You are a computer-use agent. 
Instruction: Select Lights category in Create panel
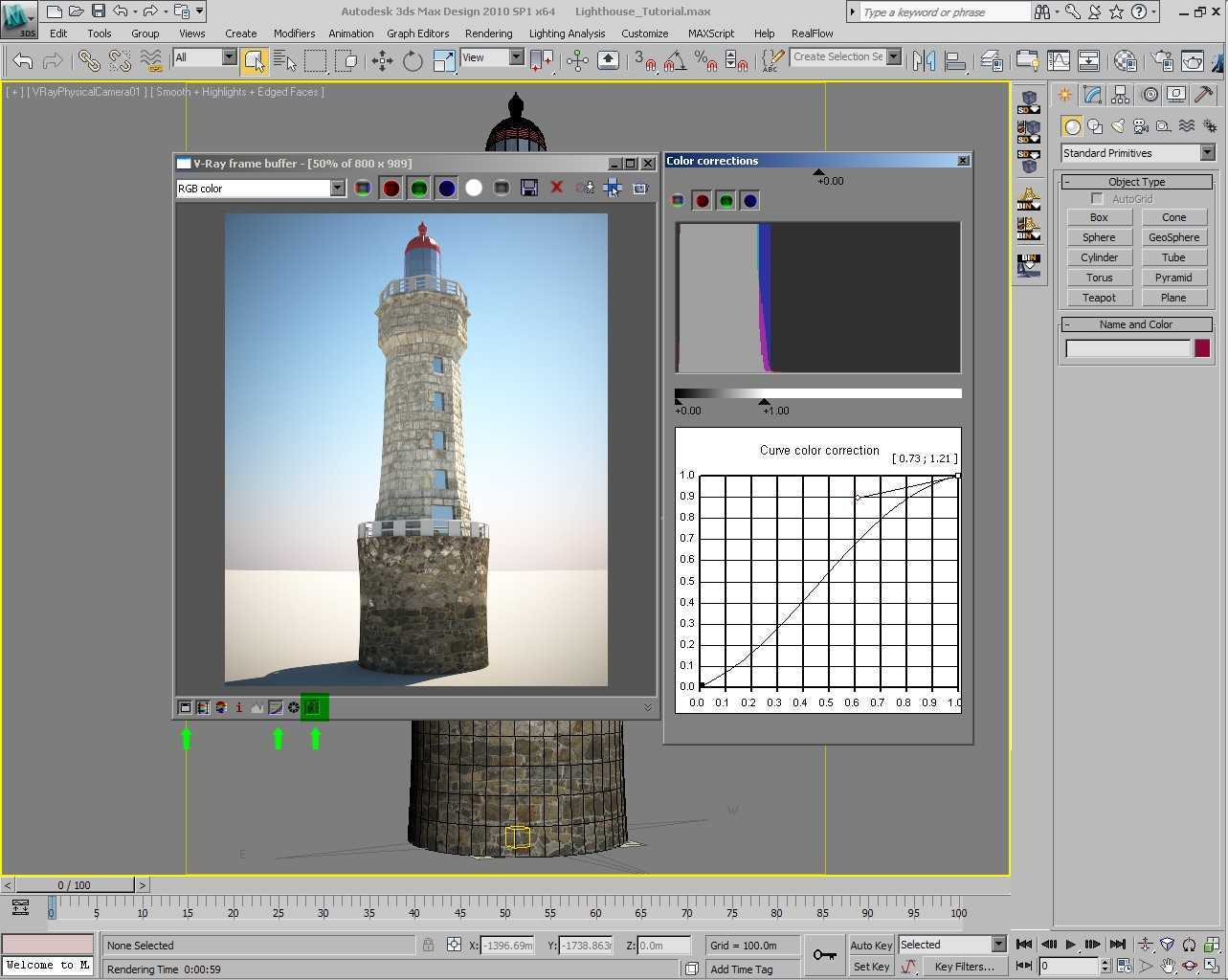tap(1118, 126)
